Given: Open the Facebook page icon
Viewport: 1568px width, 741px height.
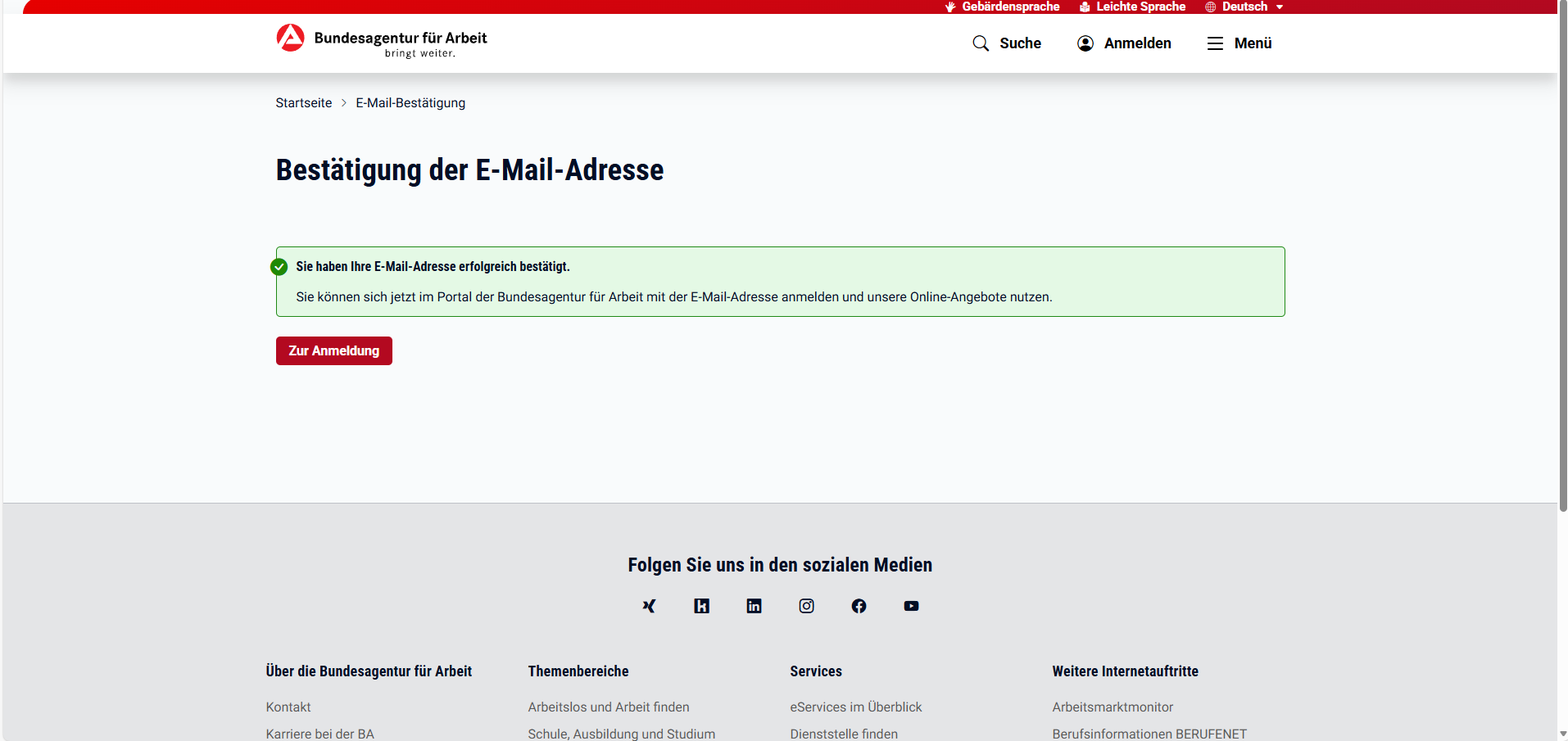Looking at the screenshot, I should tap(859, 606).
